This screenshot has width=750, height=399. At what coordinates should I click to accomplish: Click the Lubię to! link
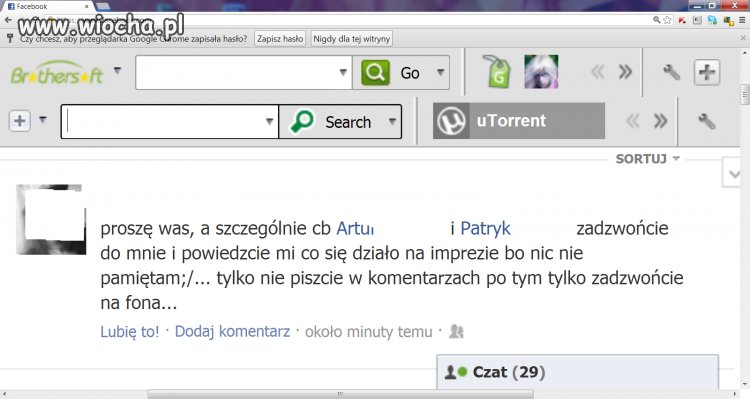pos(130,332)
